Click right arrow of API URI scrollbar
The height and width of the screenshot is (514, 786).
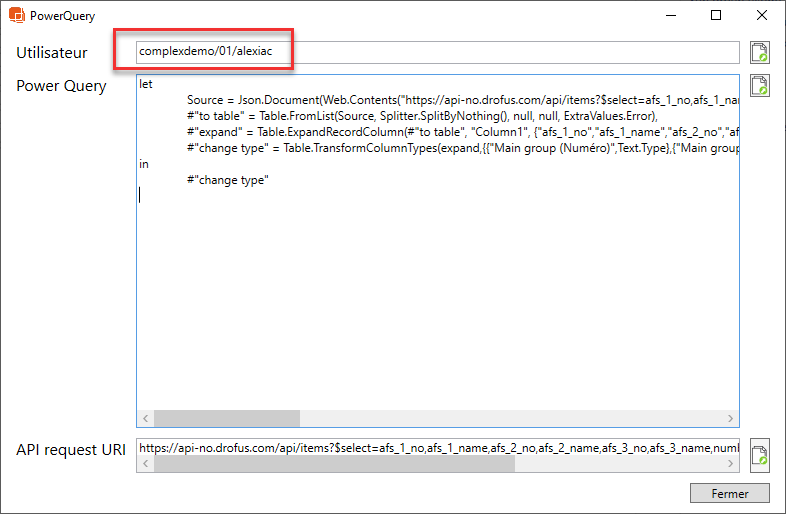pyautogui.click(x=733, y=465)
